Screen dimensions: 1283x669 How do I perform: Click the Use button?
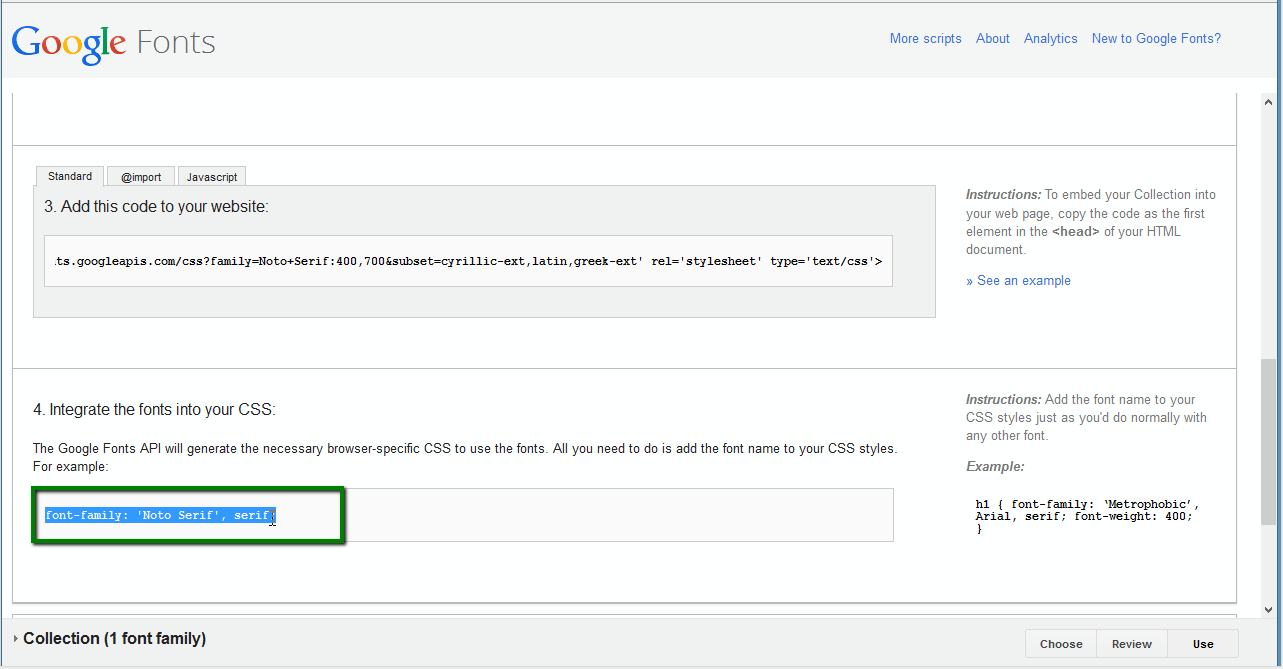pos(1203,644)
